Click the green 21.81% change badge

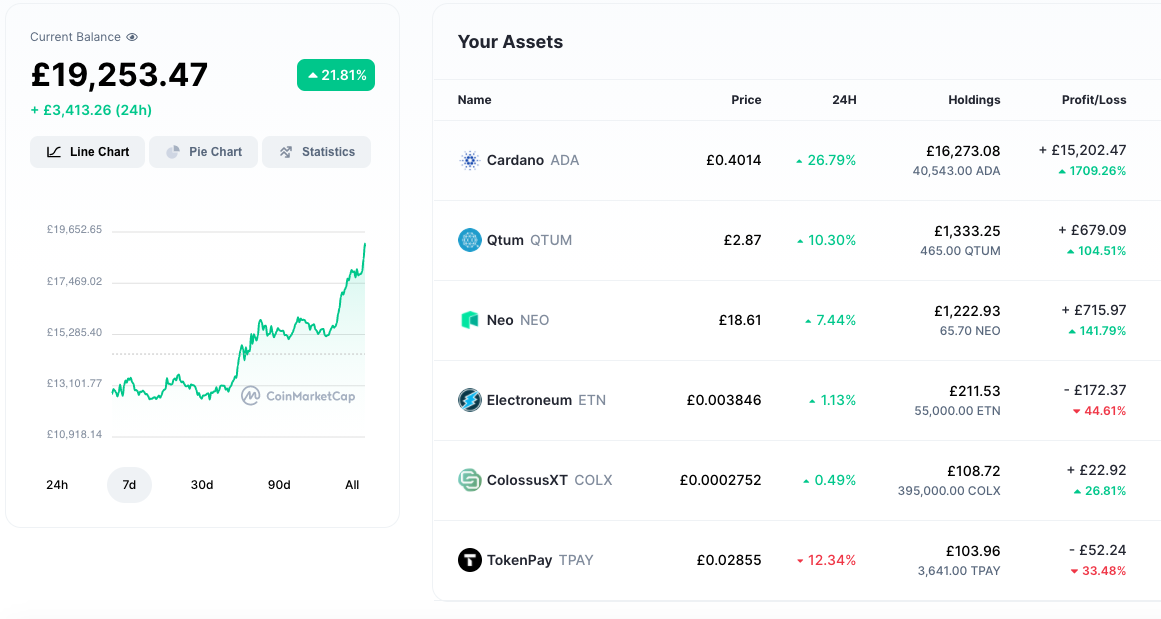pyautogui.click(x=336, y=75)
